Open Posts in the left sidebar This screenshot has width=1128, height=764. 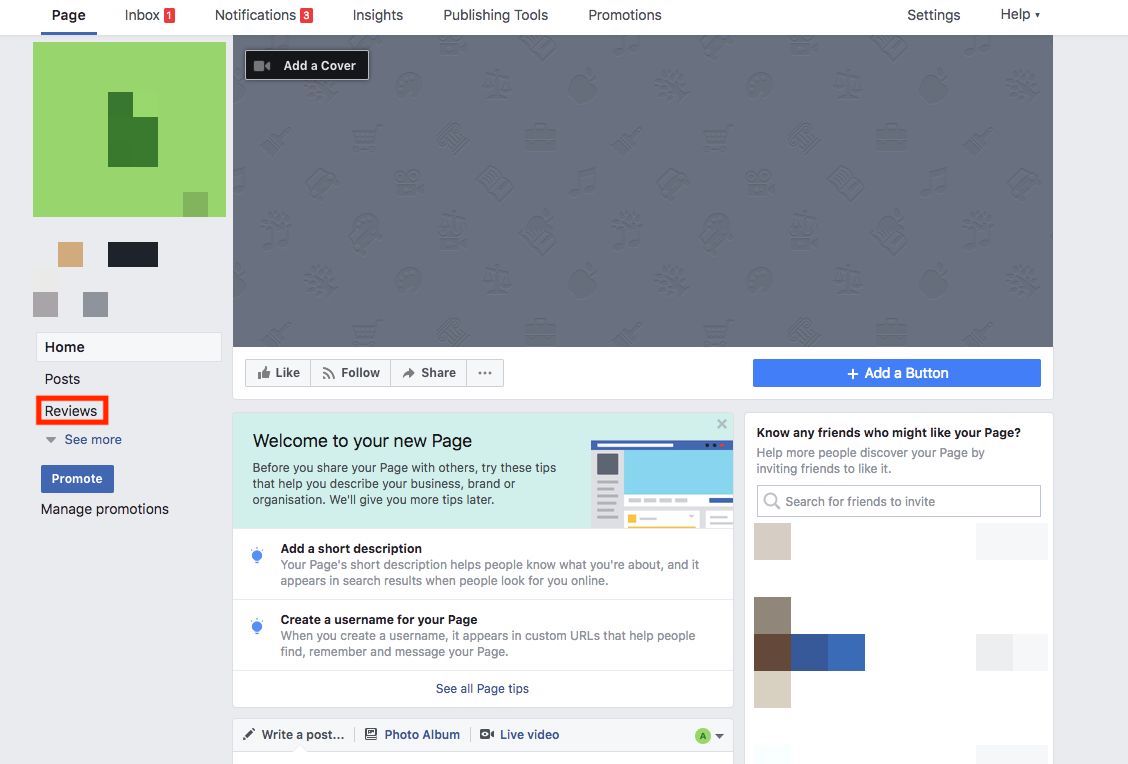[x=62, y=379]
